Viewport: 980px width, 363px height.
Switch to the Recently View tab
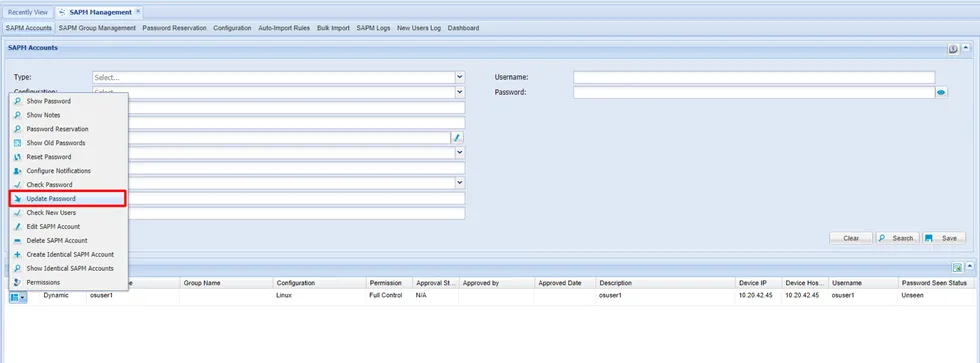coord(28,12)
